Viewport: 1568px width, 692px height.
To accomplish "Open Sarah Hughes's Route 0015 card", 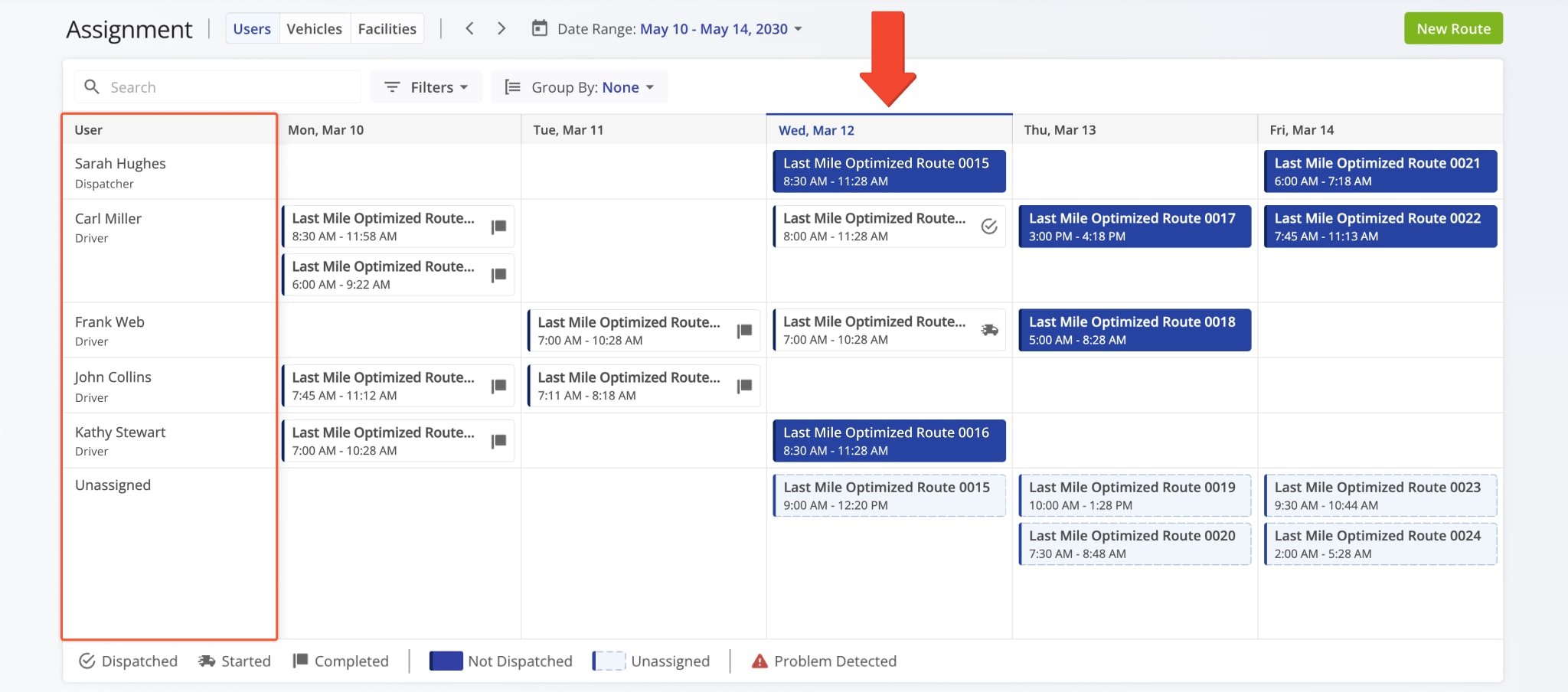I will 889,171.
